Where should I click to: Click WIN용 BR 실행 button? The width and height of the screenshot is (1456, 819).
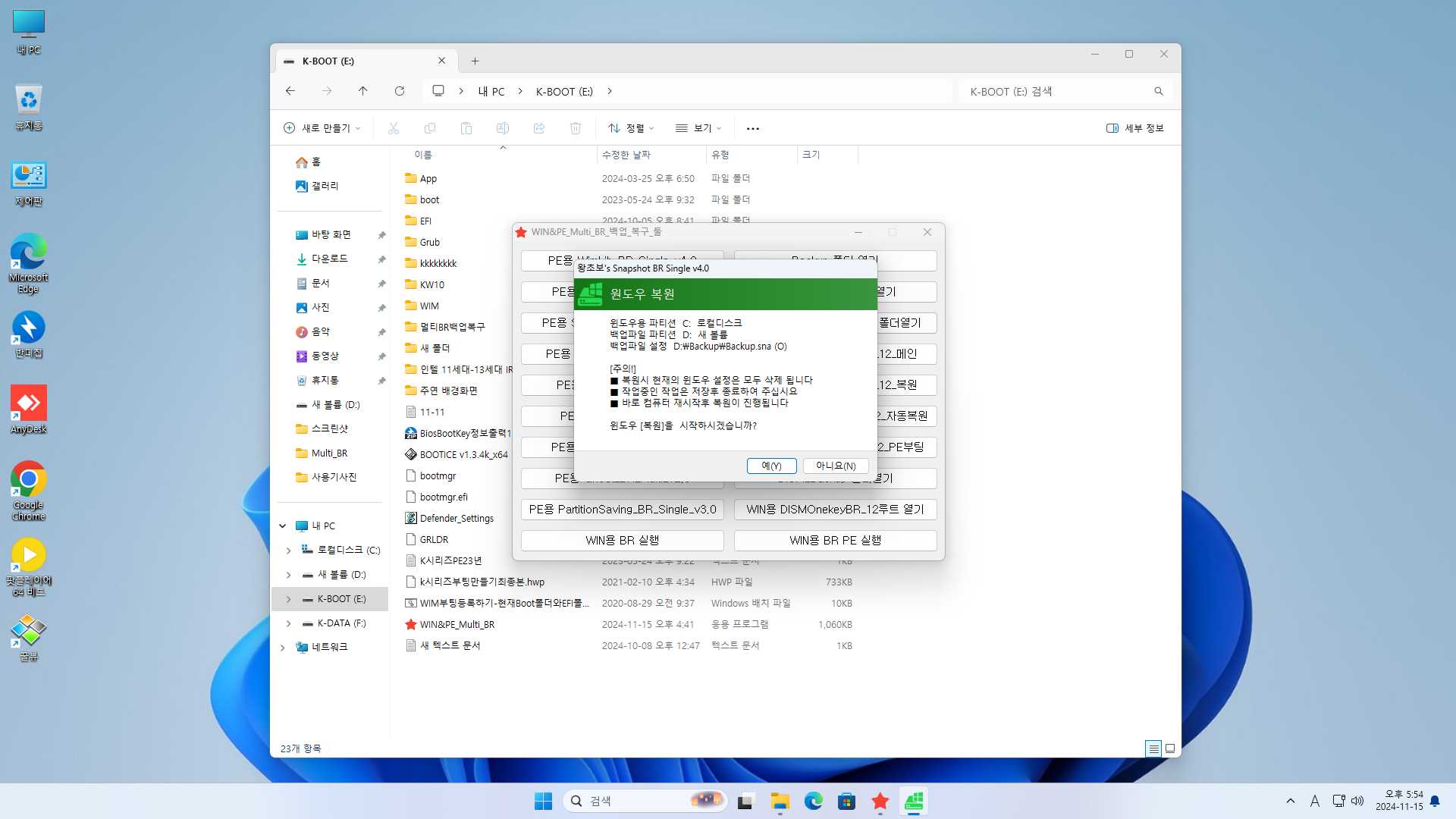622,540
